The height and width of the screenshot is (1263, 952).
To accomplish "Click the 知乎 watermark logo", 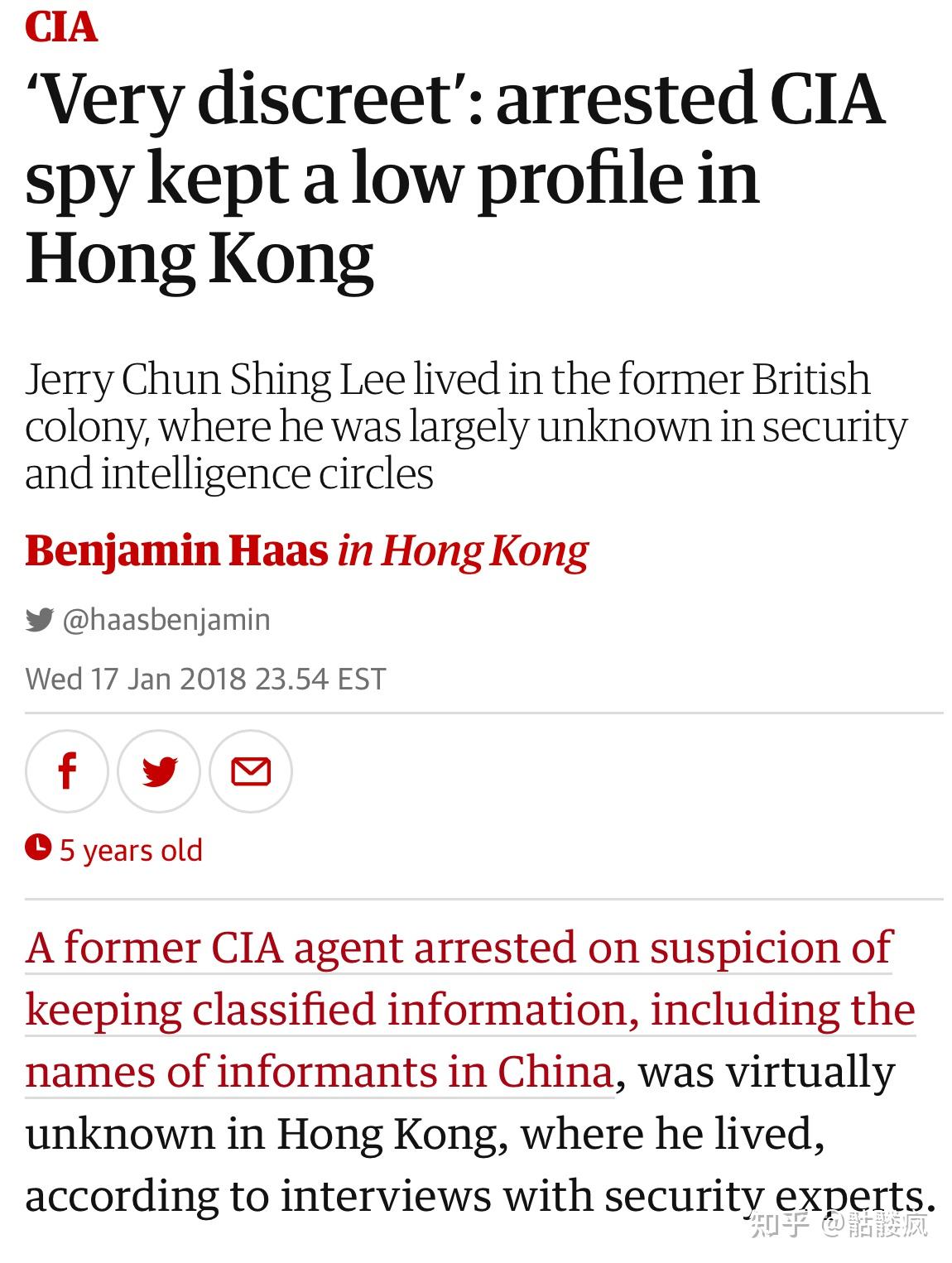I will pyautogui.click(x=777, y=1223).
